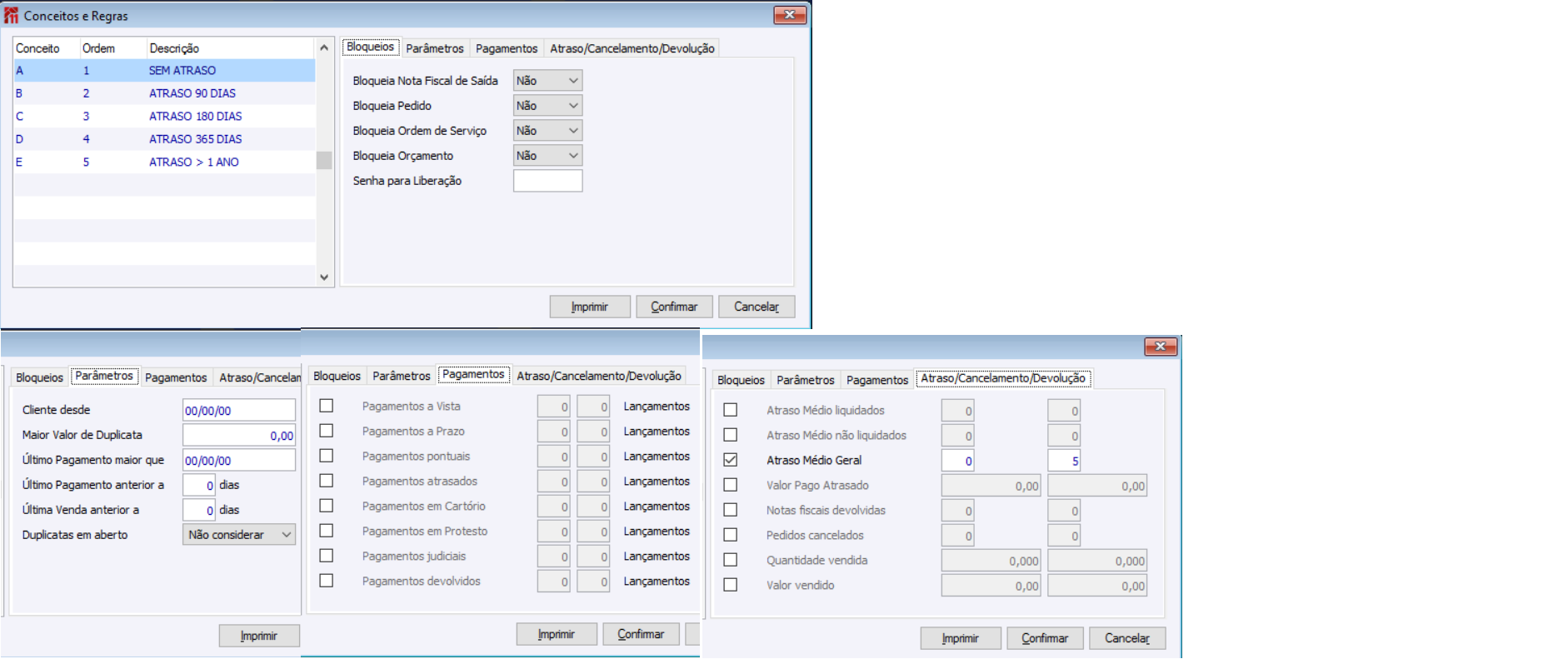This screenshot has width=1568, height=669.
Task: Click Imprimir below the Valor vendido row
Action: coord(961,638)
